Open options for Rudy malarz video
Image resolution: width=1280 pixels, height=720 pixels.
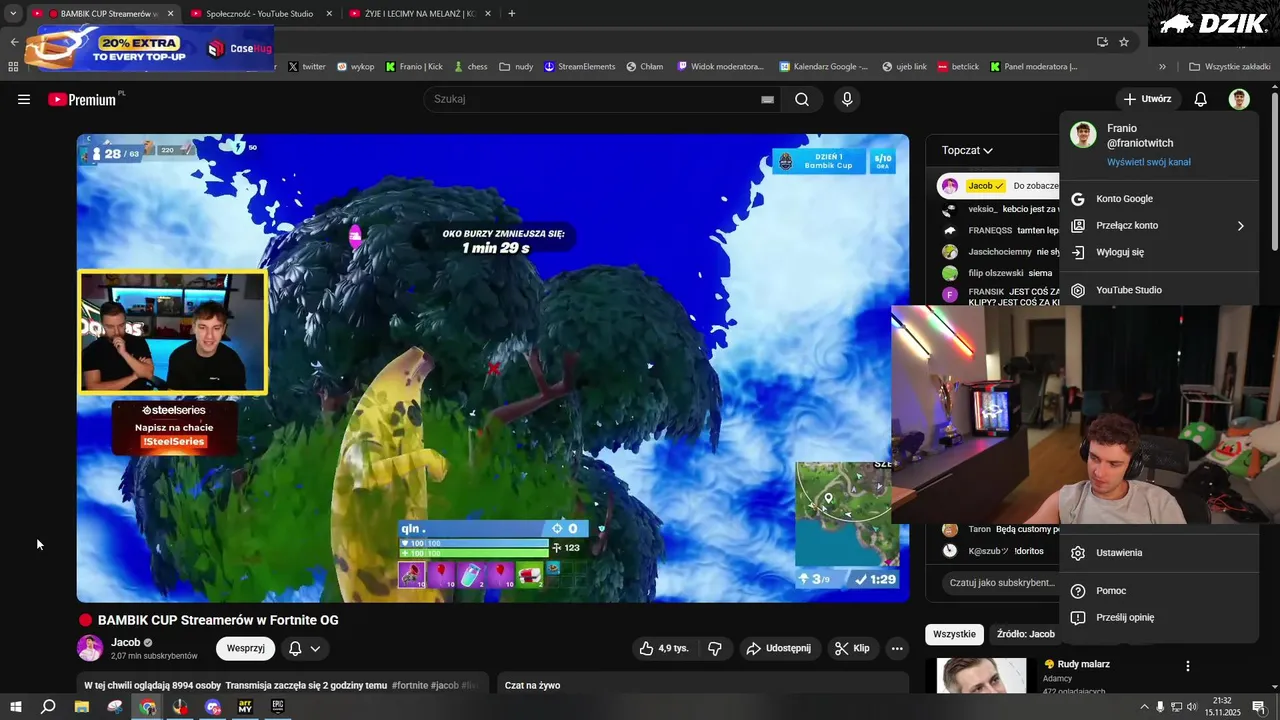click(x=1187, y=666)
